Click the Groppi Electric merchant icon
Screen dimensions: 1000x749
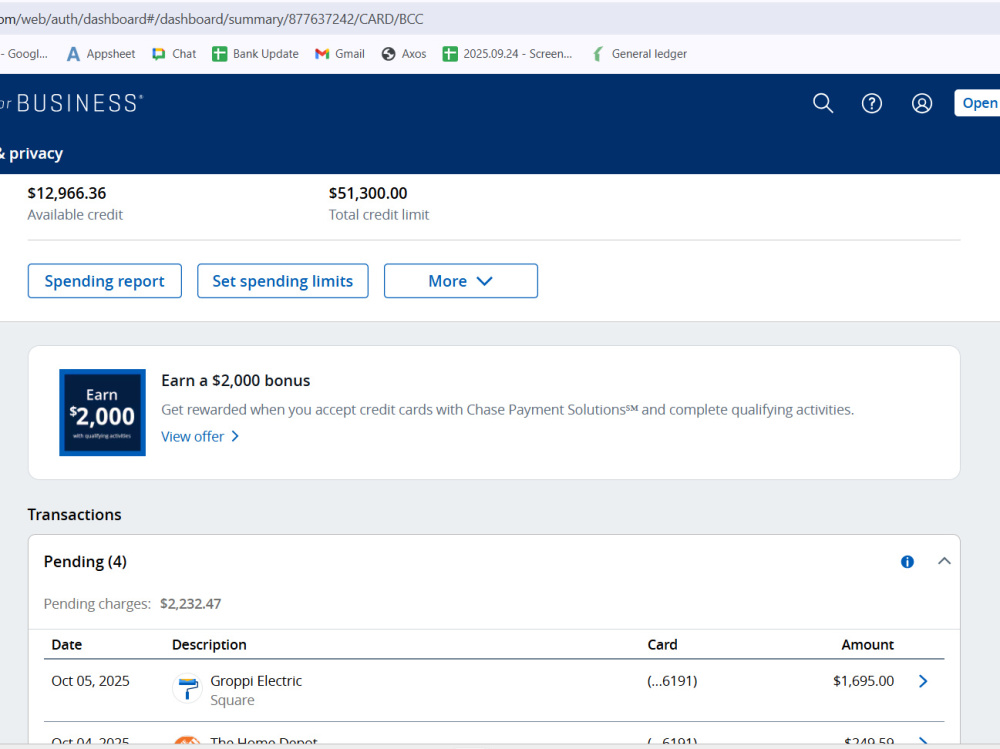point(188,688)
